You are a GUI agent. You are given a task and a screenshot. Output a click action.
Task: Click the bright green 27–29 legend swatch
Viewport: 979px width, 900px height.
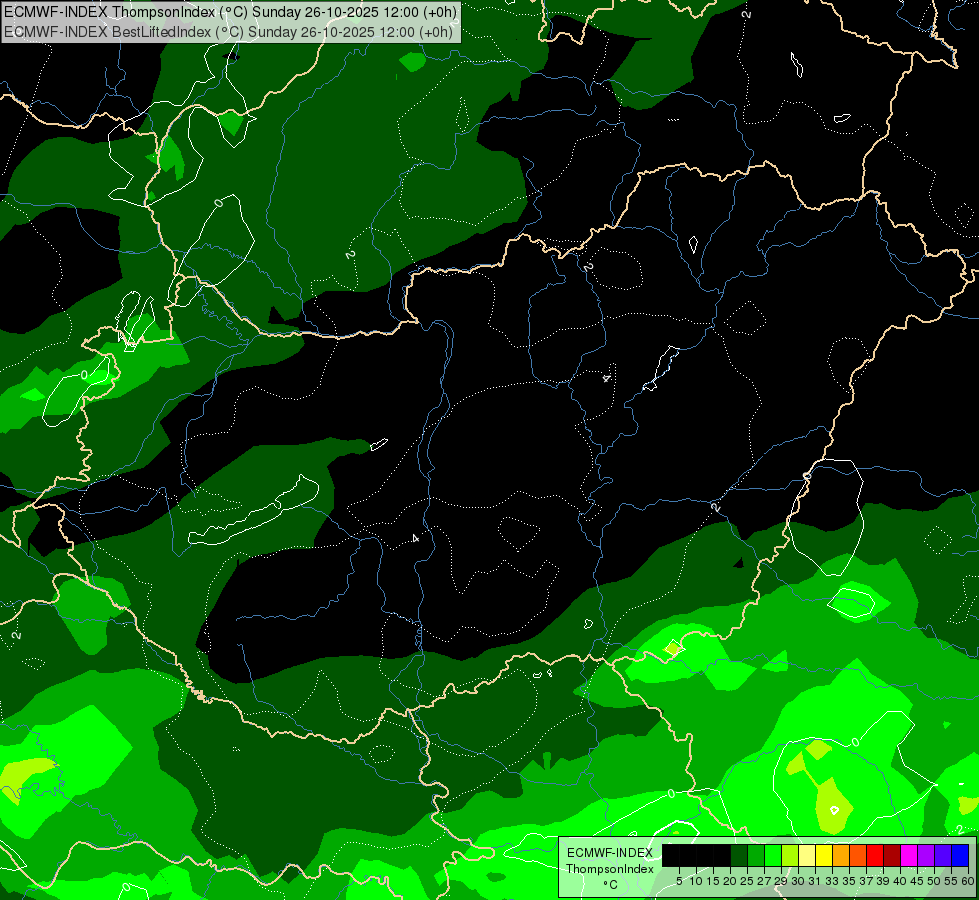coord(773,855)
